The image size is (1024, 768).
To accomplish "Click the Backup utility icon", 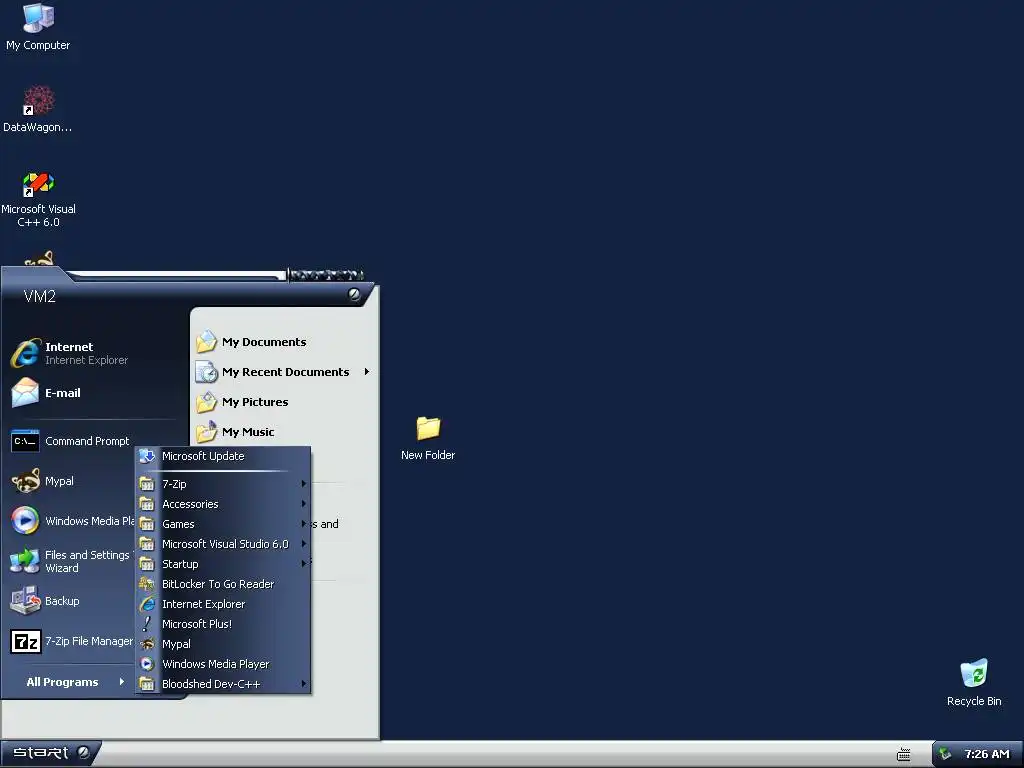I will point(25,601).
